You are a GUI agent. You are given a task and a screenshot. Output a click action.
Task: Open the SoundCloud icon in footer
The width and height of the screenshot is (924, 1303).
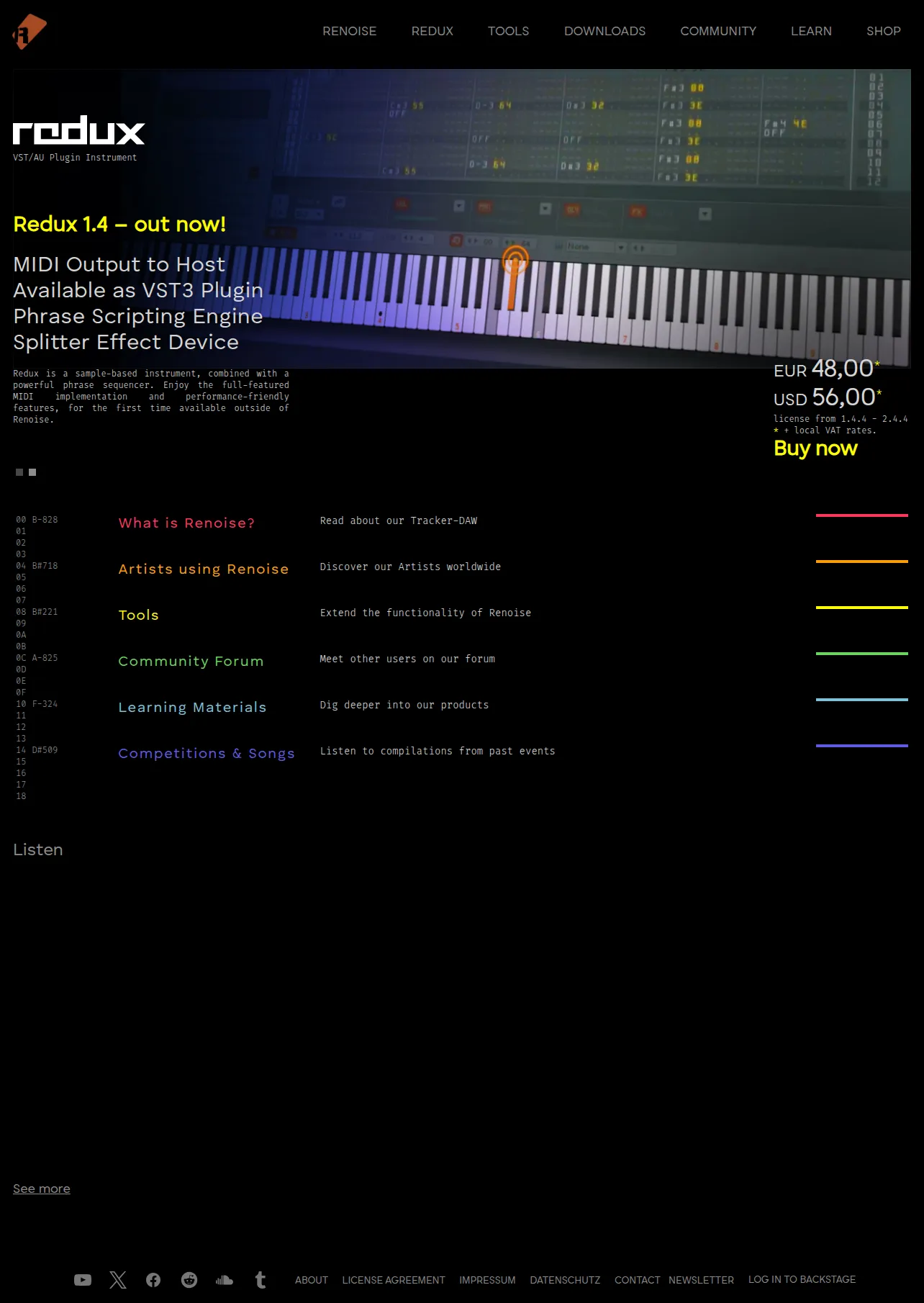(225, 1280)
